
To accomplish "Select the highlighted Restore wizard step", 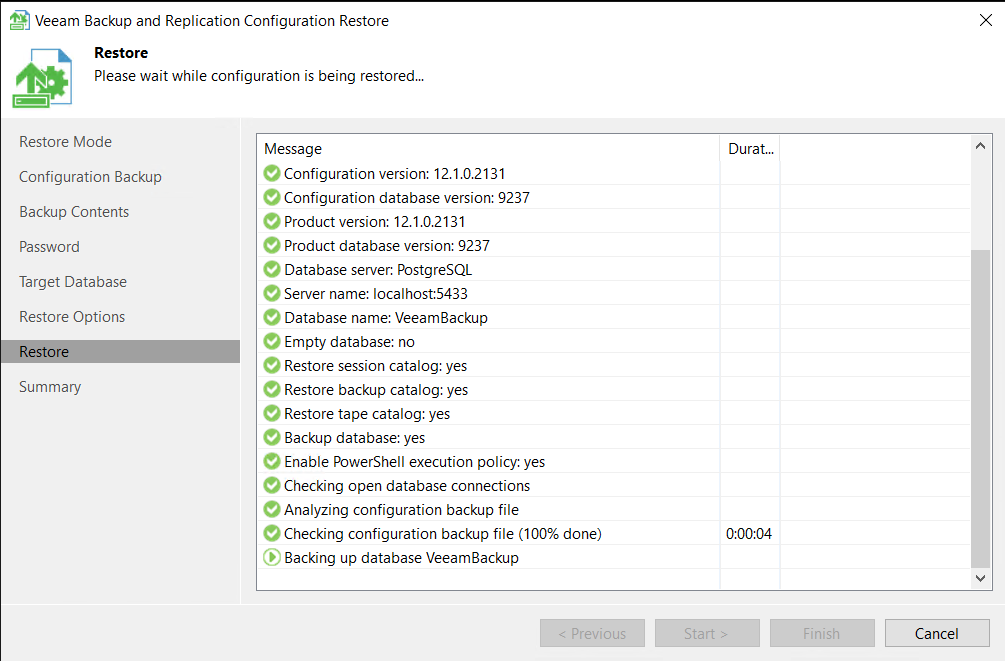I will click(x=120, y=351).
